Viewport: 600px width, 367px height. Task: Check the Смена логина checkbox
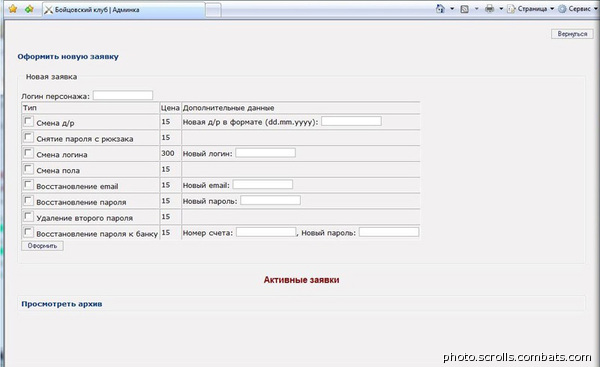coord(28,153)
